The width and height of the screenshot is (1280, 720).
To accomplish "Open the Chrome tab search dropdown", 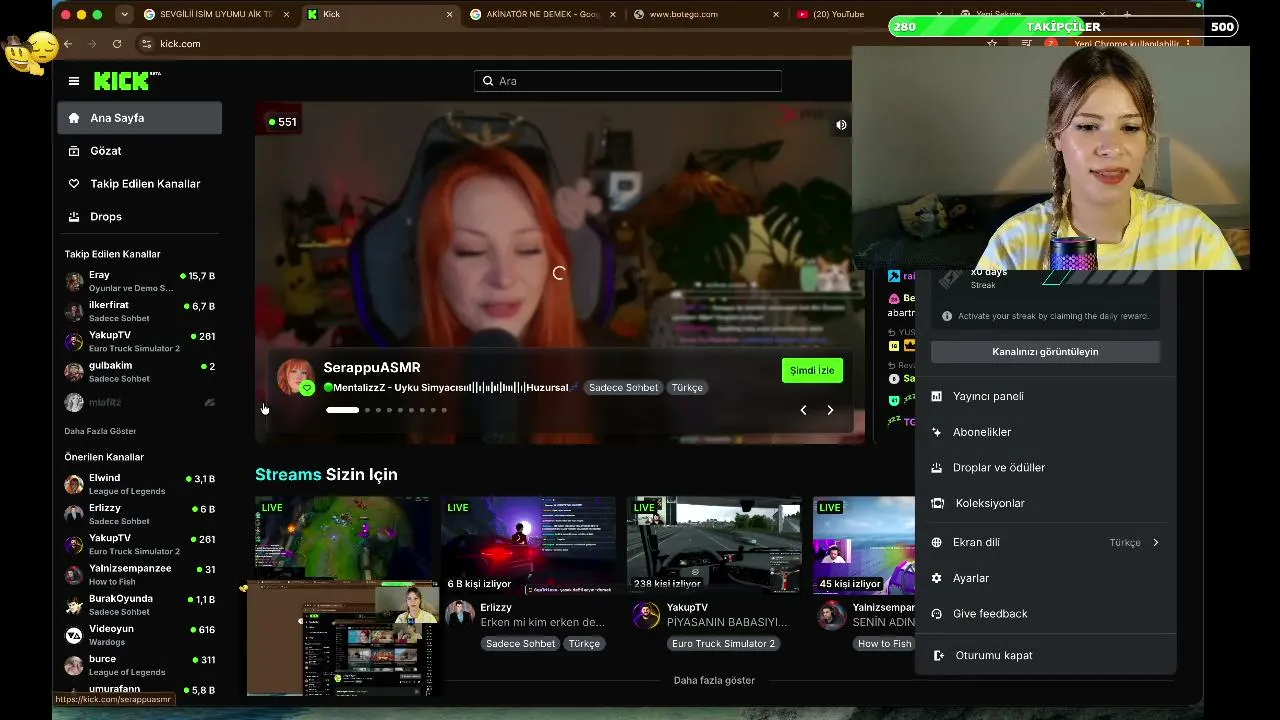I will pyautogui.click(x=124, y=15).
